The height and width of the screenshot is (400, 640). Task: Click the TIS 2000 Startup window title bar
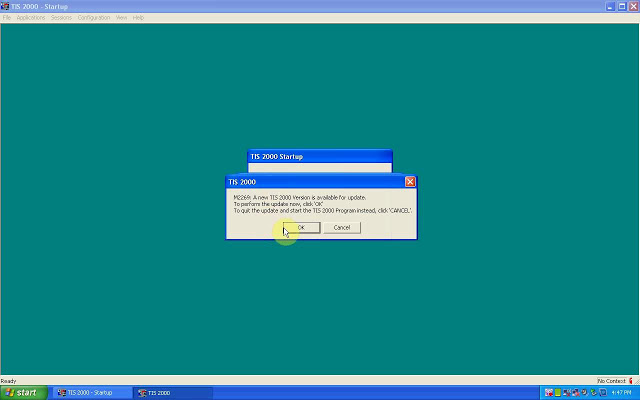tap(320, 156)
